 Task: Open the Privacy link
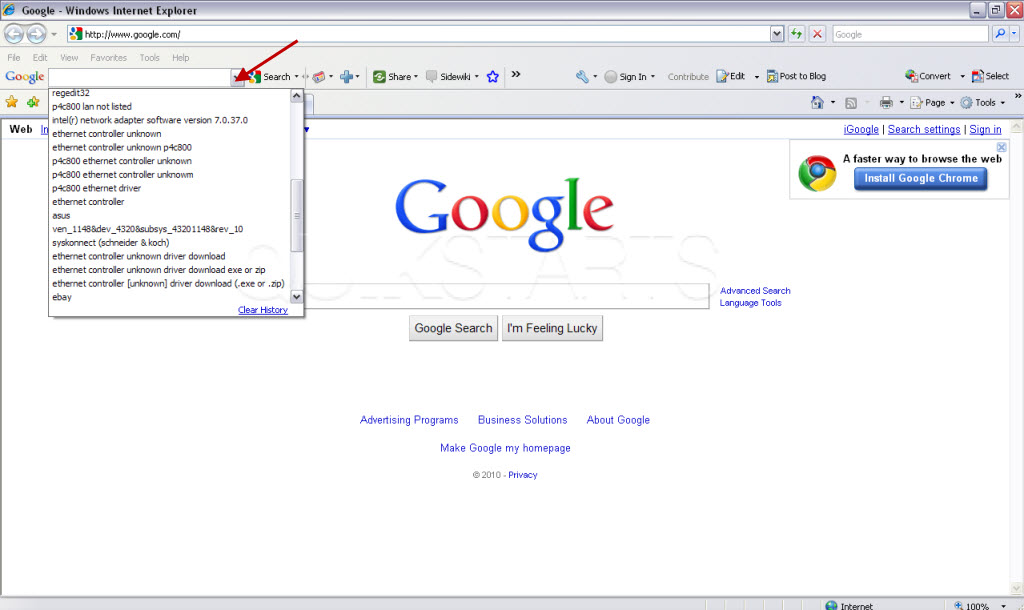tap(522, 475)
